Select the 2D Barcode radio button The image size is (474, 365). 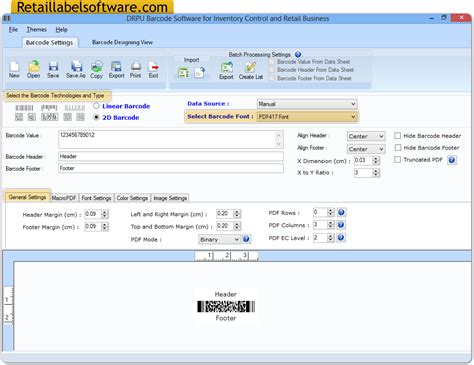click(x=96, y=117)
